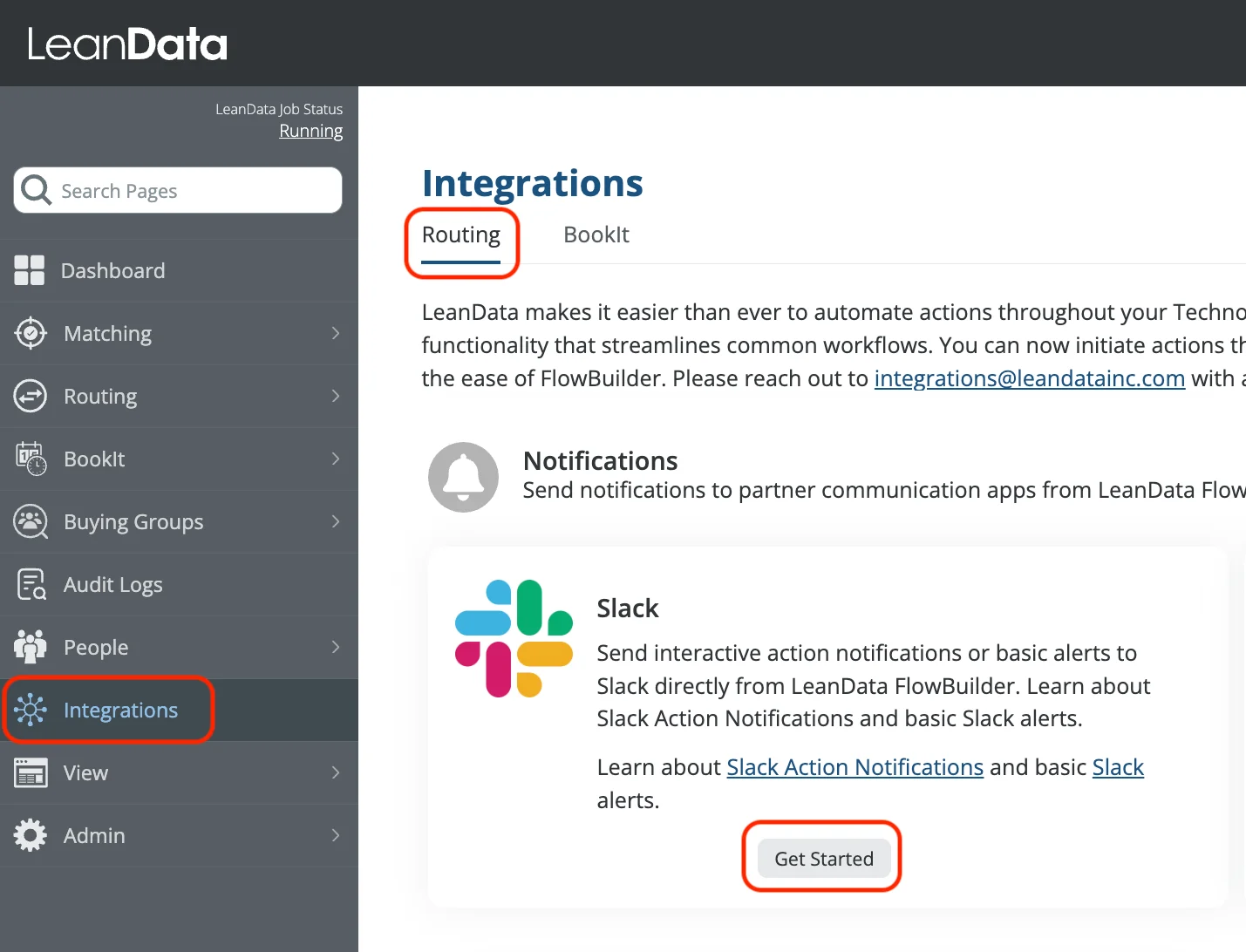Click the Integrations network icon

[31, 710]
